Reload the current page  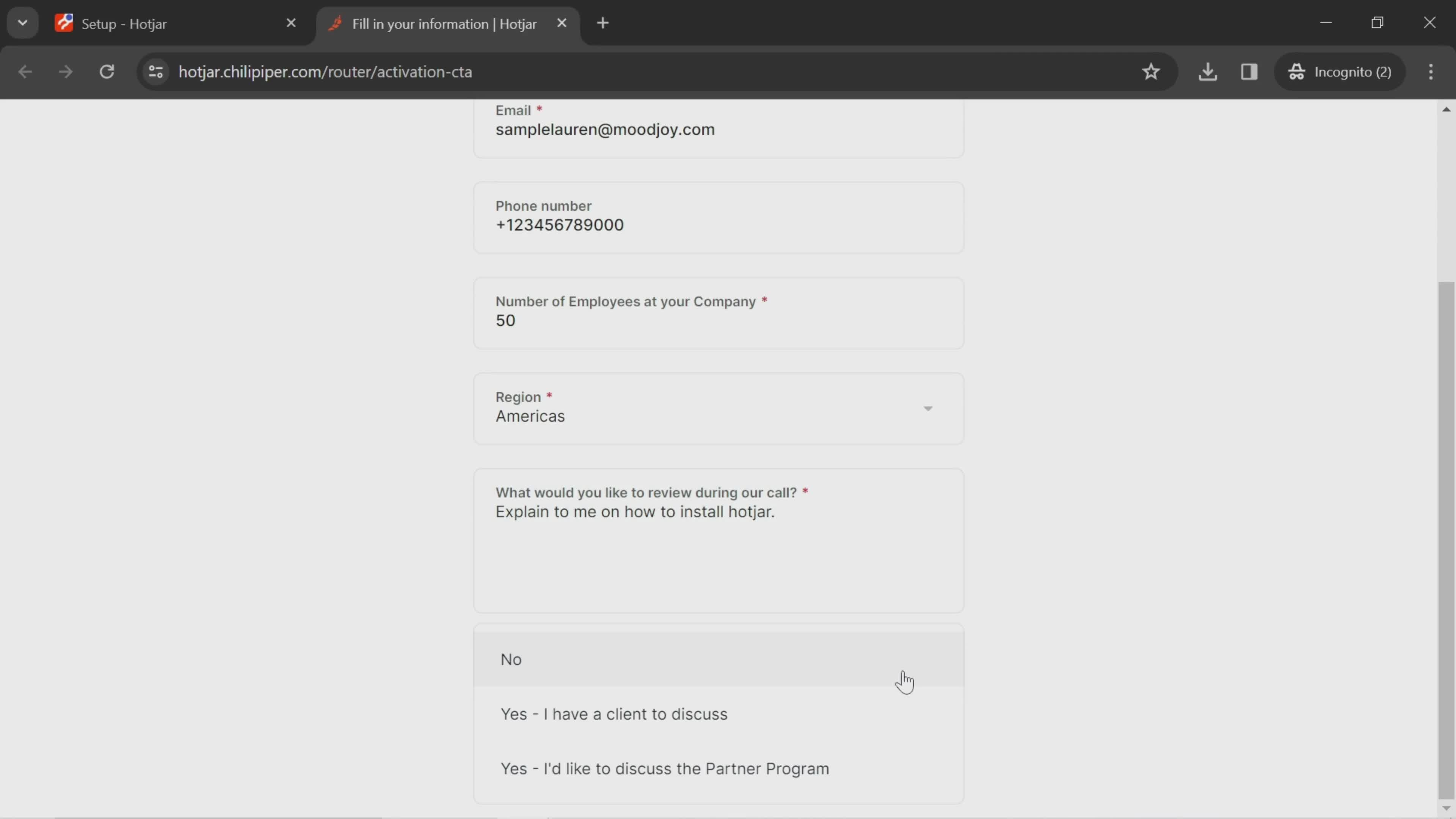click(107, 72)
